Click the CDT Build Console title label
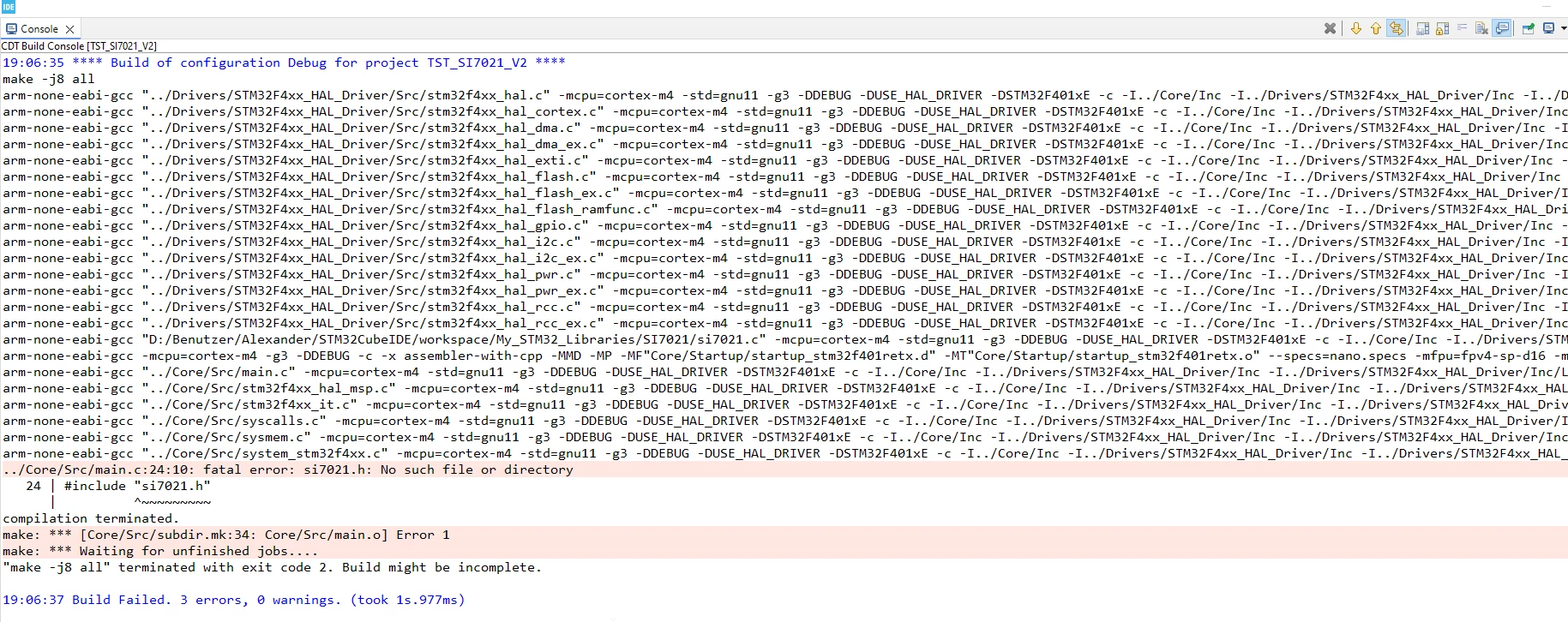The image size is (1568, 622). [79, 46]
